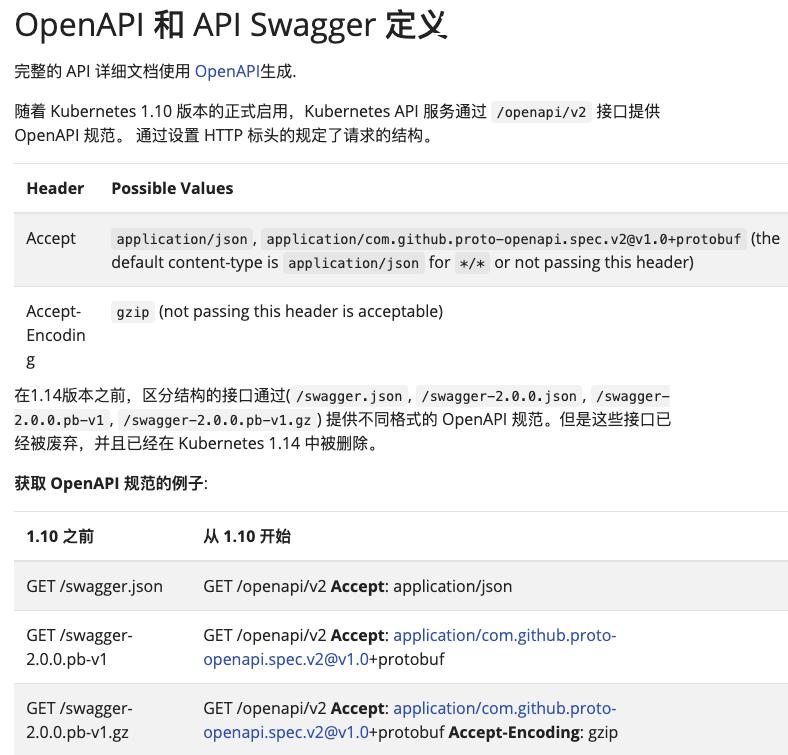Click the sentence starting '随着 Kubernetes 1.10'
This screenshot has height=755, width=788.
pos(337,123)
